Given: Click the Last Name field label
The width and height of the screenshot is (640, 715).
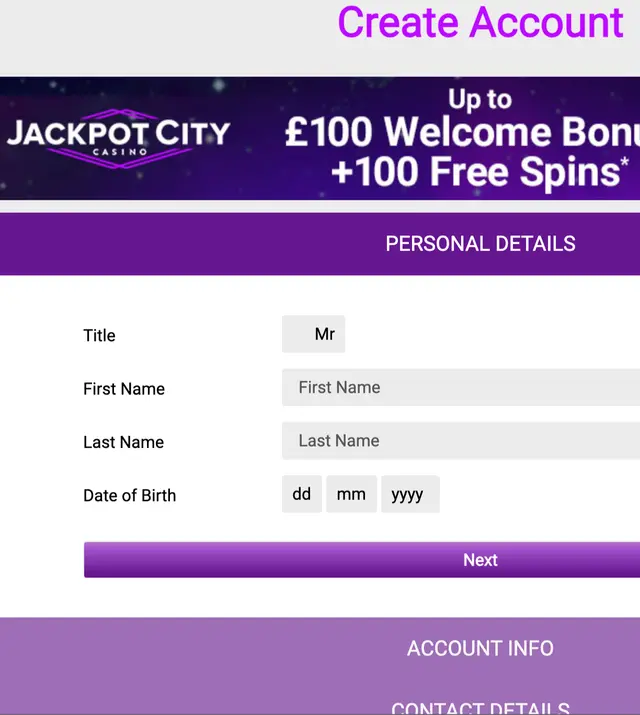Looking at the screenshot, I should pos(123,442).
